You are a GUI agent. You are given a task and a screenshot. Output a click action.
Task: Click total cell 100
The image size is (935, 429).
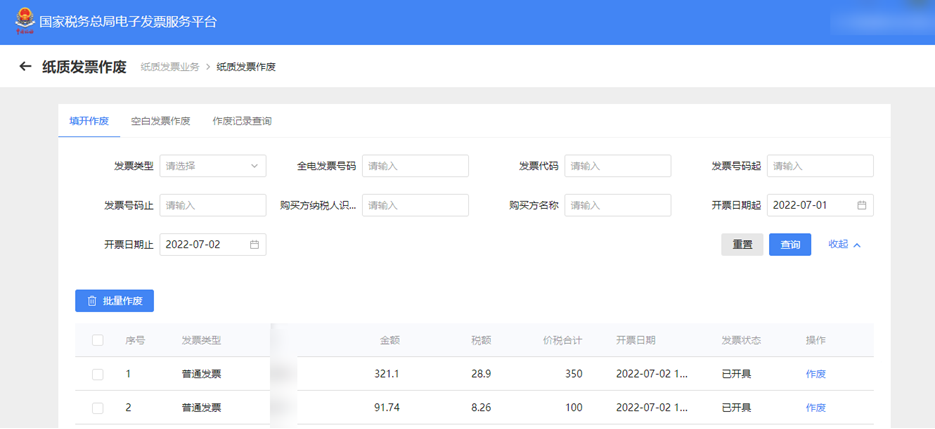coord(574,408)
